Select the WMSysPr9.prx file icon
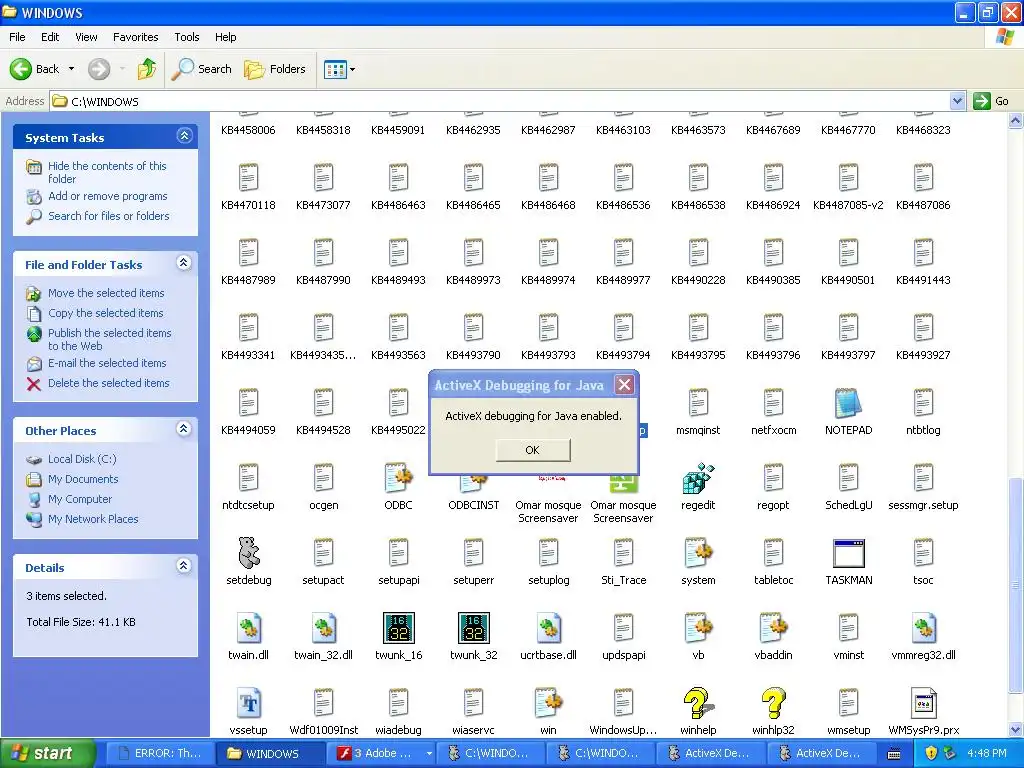Image resolution: width=1024 pixels, height=768 pixels. (923, 703)
